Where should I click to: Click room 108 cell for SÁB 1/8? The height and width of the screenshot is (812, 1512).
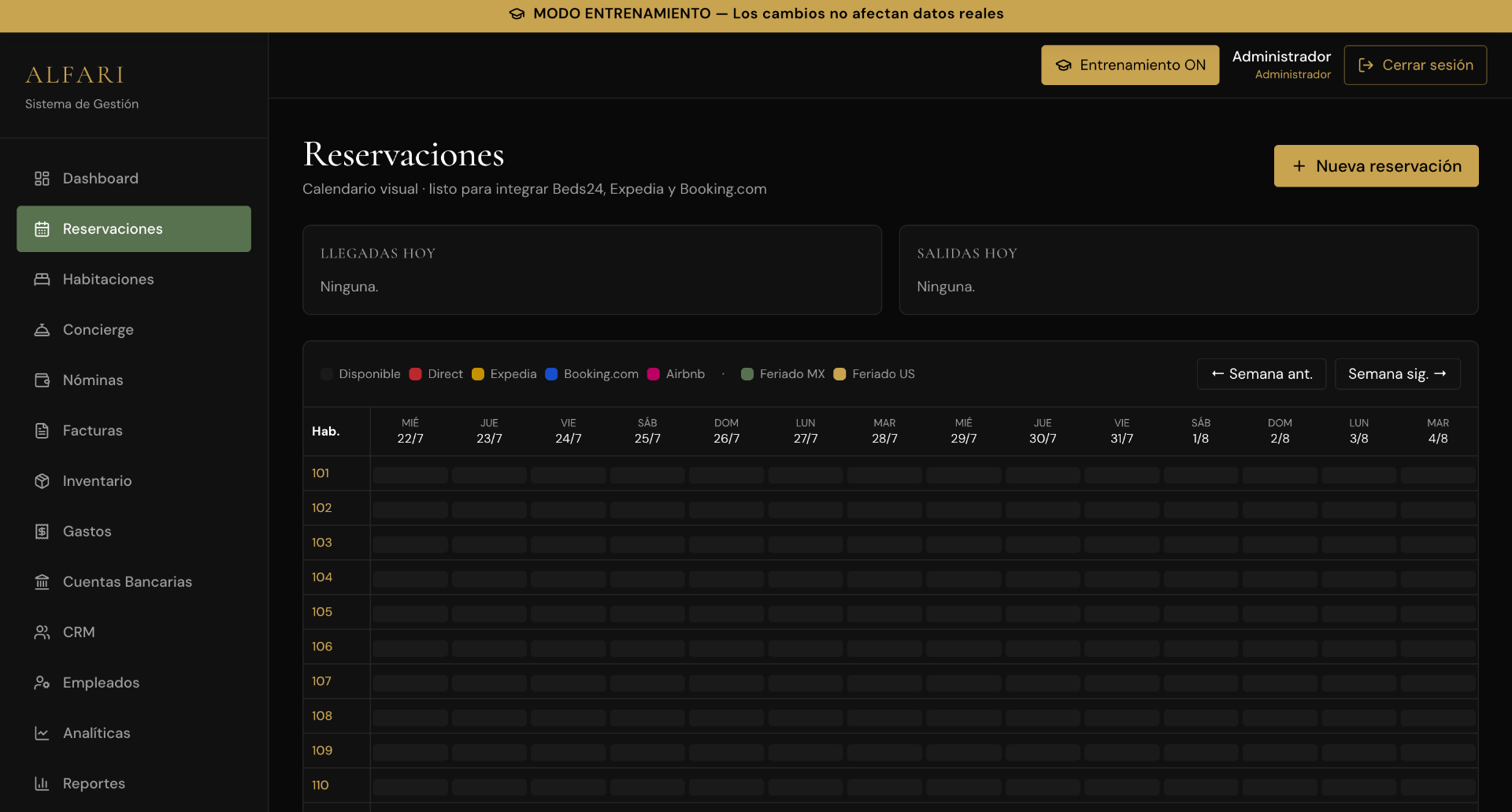coord(1201,717)
